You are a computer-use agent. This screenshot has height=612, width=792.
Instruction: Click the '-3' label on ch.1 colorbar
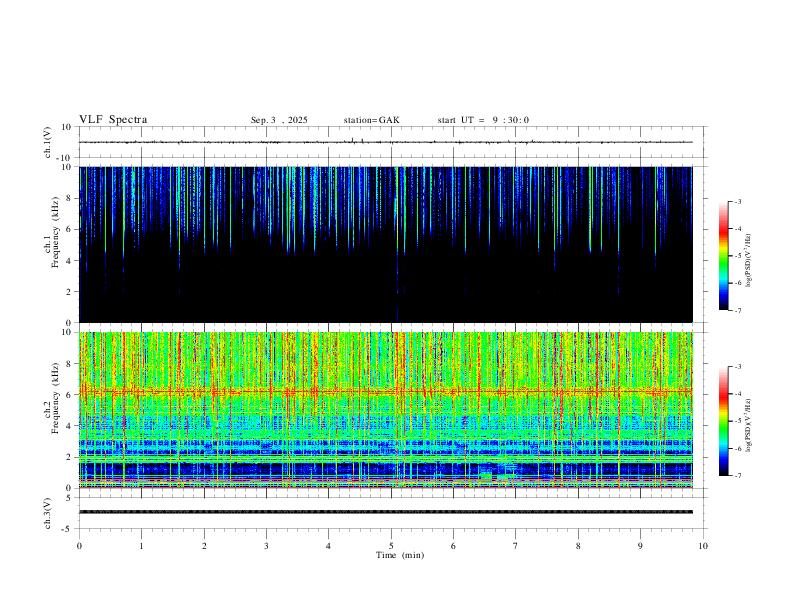click(737, 201)
